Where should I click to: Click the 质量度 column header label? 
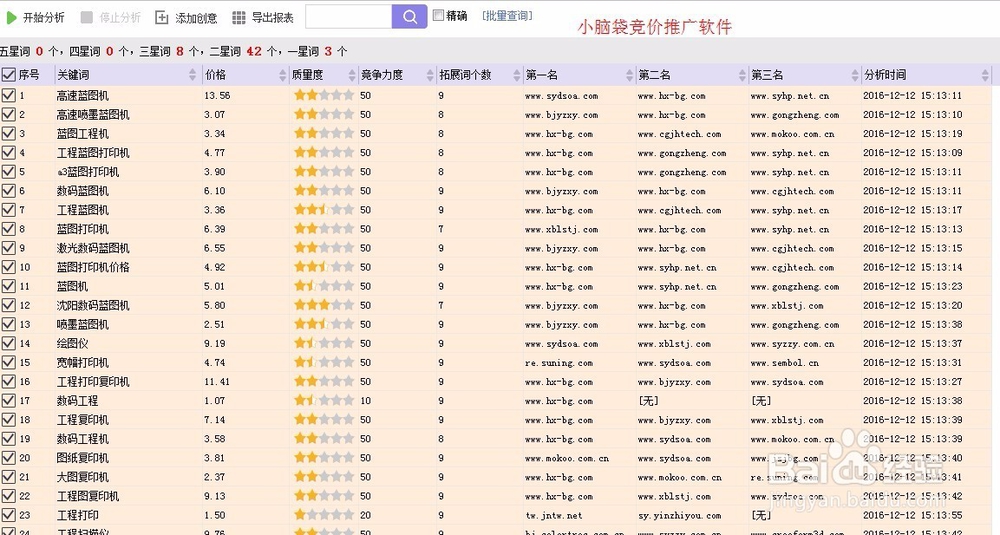(307, 75)
